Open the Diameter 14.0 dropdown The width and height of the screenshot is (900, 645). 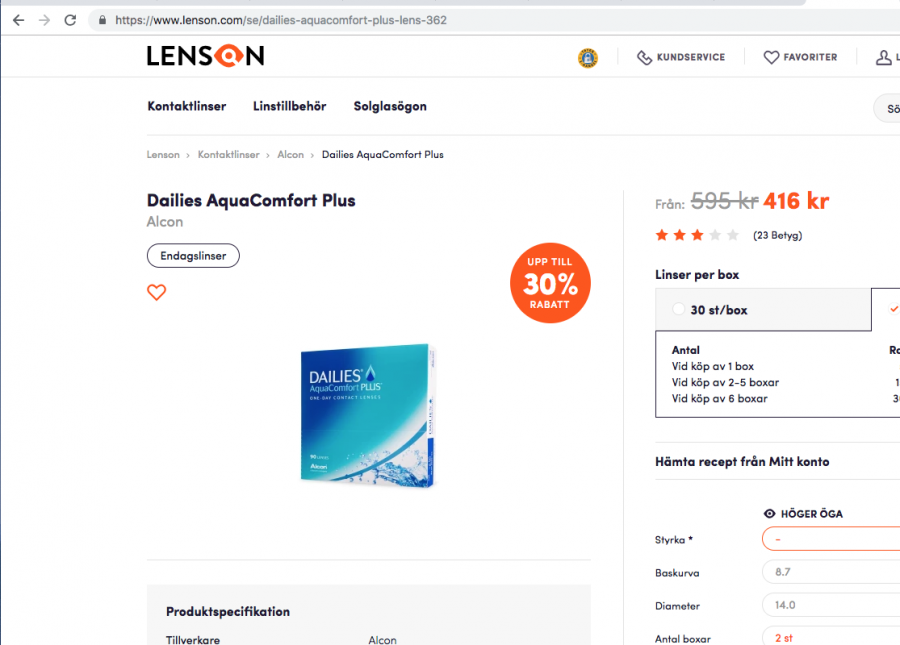click(830, 605)
